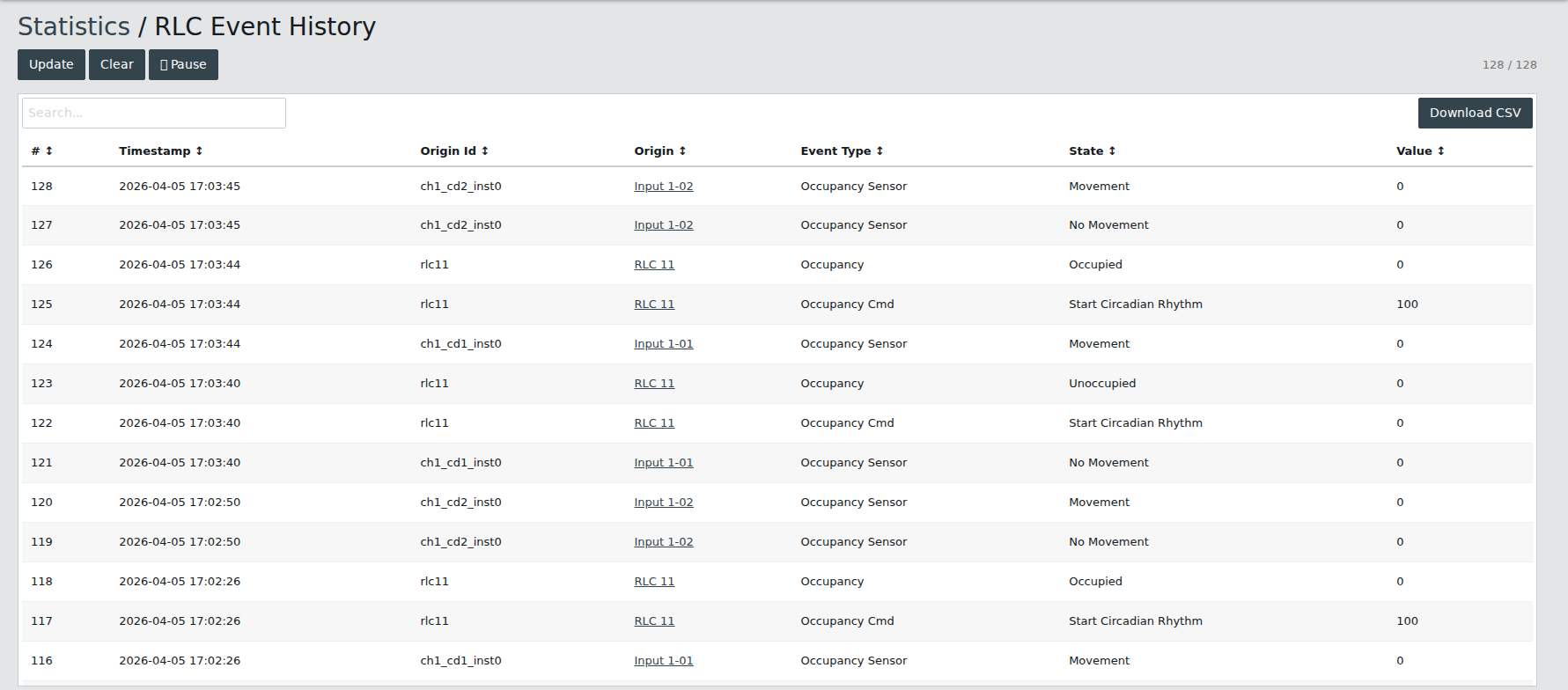The image size is (1568, 690).
Task: Select row 122 Occupancy Cmd event type
Action: pos(847,422)
